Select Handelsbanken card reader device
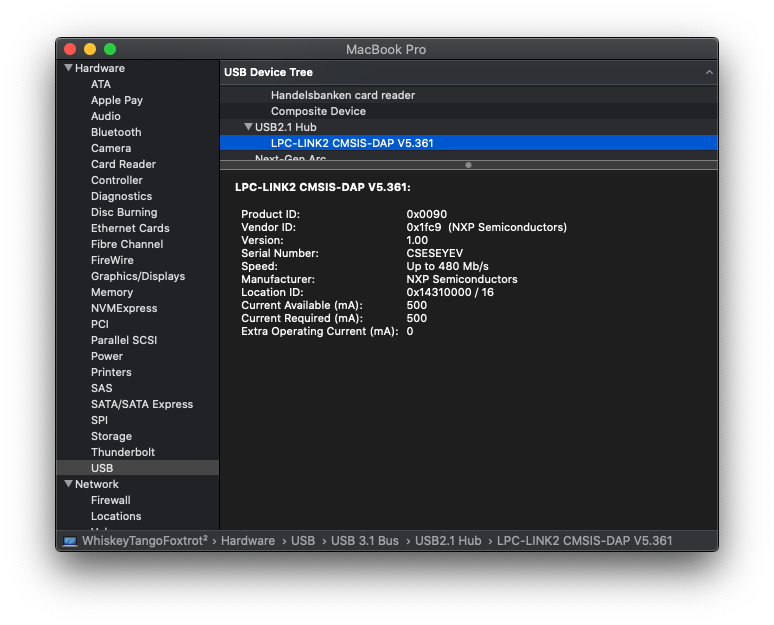774x625 pixels. pos(342,95)
